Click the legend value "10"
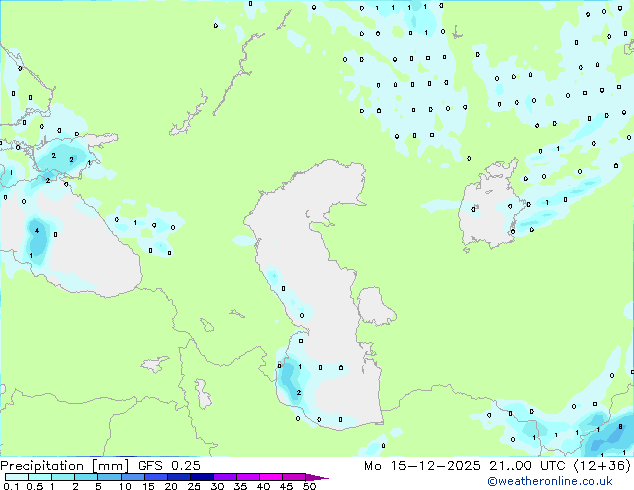The image size is (634, 490). [125, 486]
